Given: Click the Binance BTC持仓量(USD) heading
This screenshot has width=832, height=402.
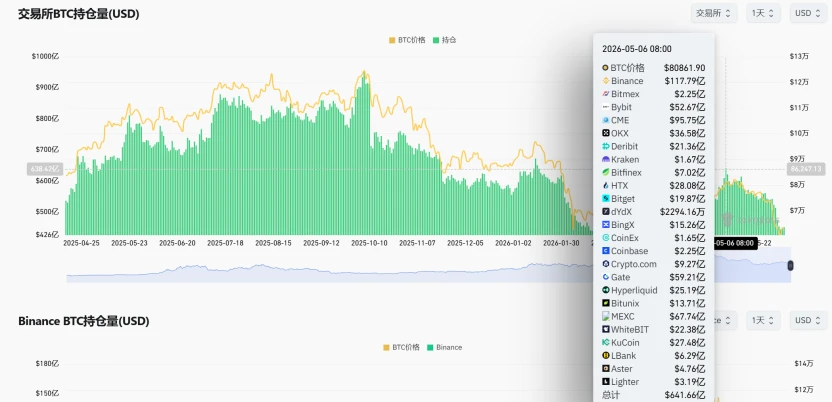Looking at the screenshot, I should (83, 321).
